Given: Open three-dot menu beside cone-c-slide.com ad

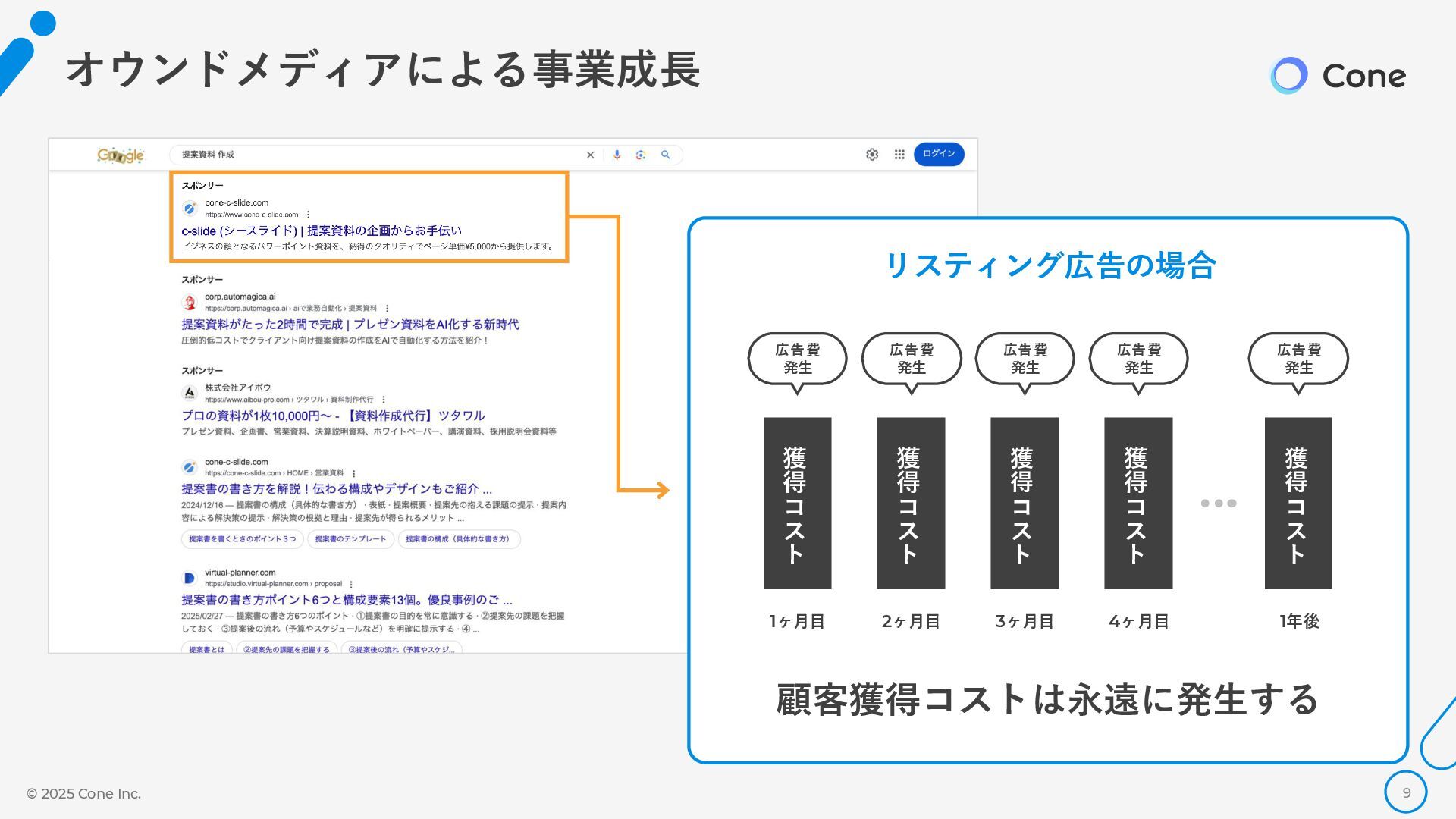Looking at the screenshot, I should 308,215.
